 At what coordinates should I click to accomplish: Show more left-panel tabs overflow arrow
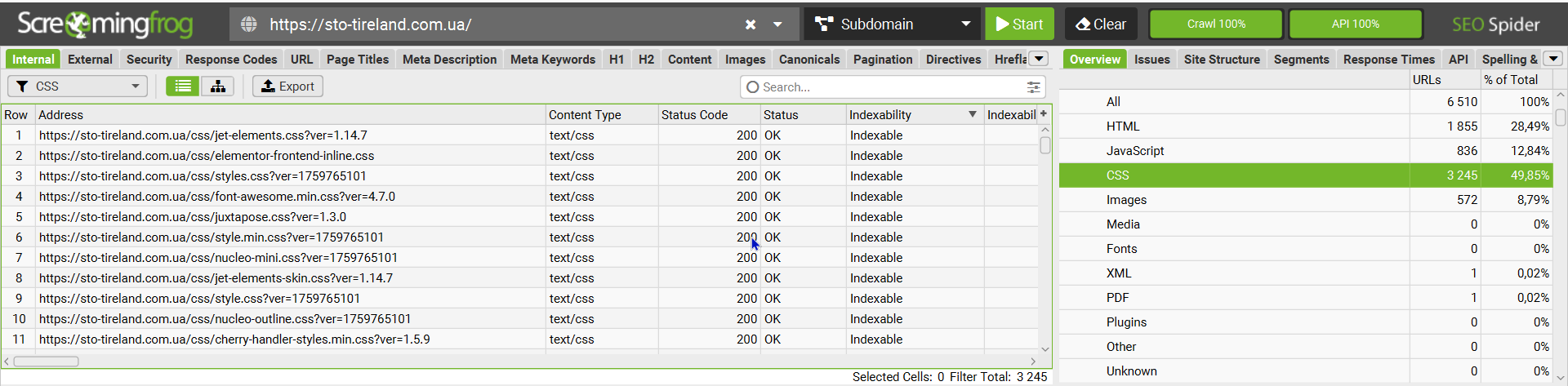pos(1039,59)
